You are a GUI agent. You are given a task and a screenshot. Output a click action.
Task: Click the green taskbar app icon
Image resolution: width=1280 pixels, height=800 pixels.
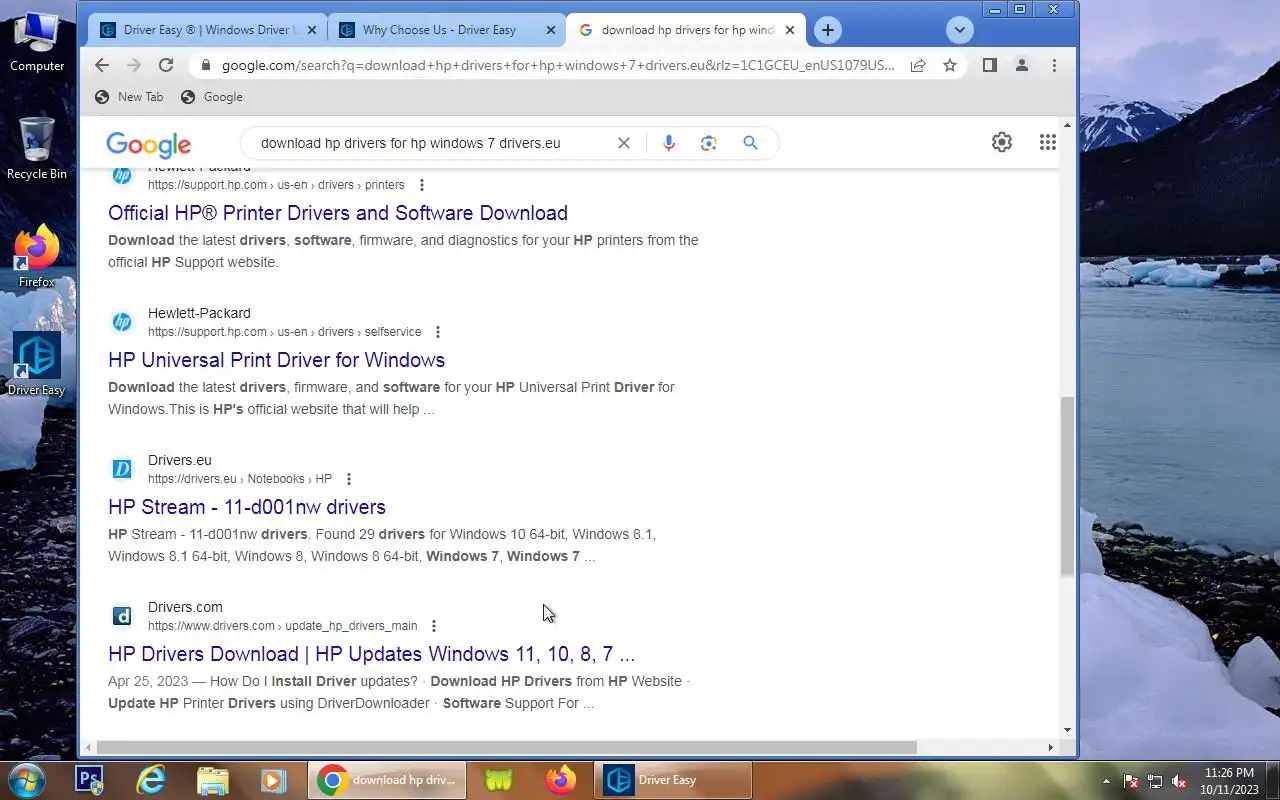[x=498, y=780]
